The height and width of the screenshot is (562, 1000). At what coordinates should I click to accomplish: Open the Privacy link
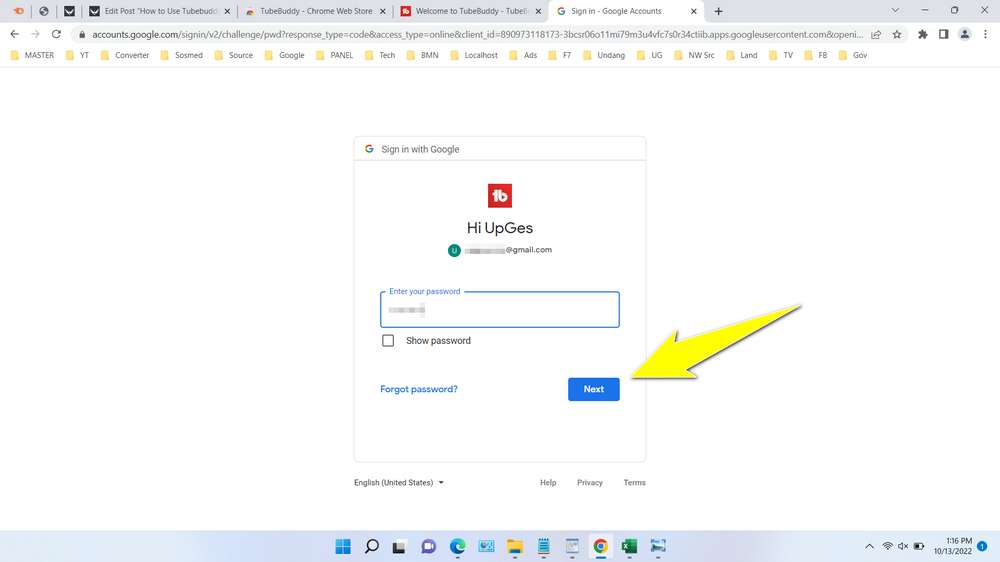click(x=589, y=483)
